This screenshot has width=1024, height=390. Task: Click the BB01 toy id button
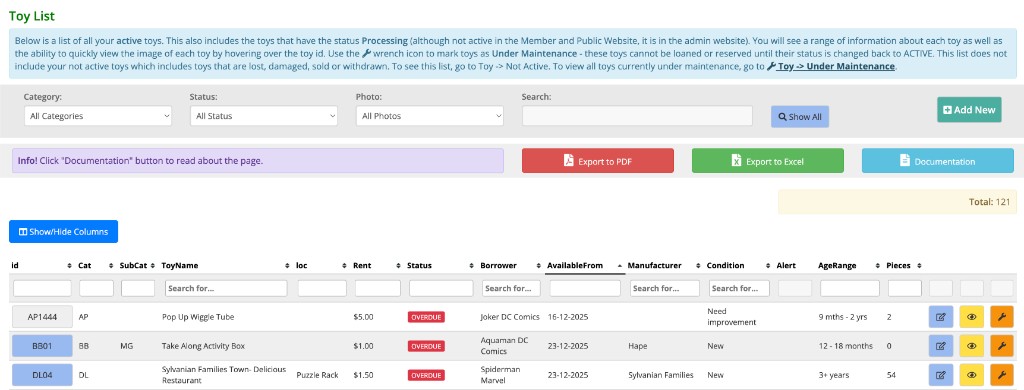tap(42, 346)
